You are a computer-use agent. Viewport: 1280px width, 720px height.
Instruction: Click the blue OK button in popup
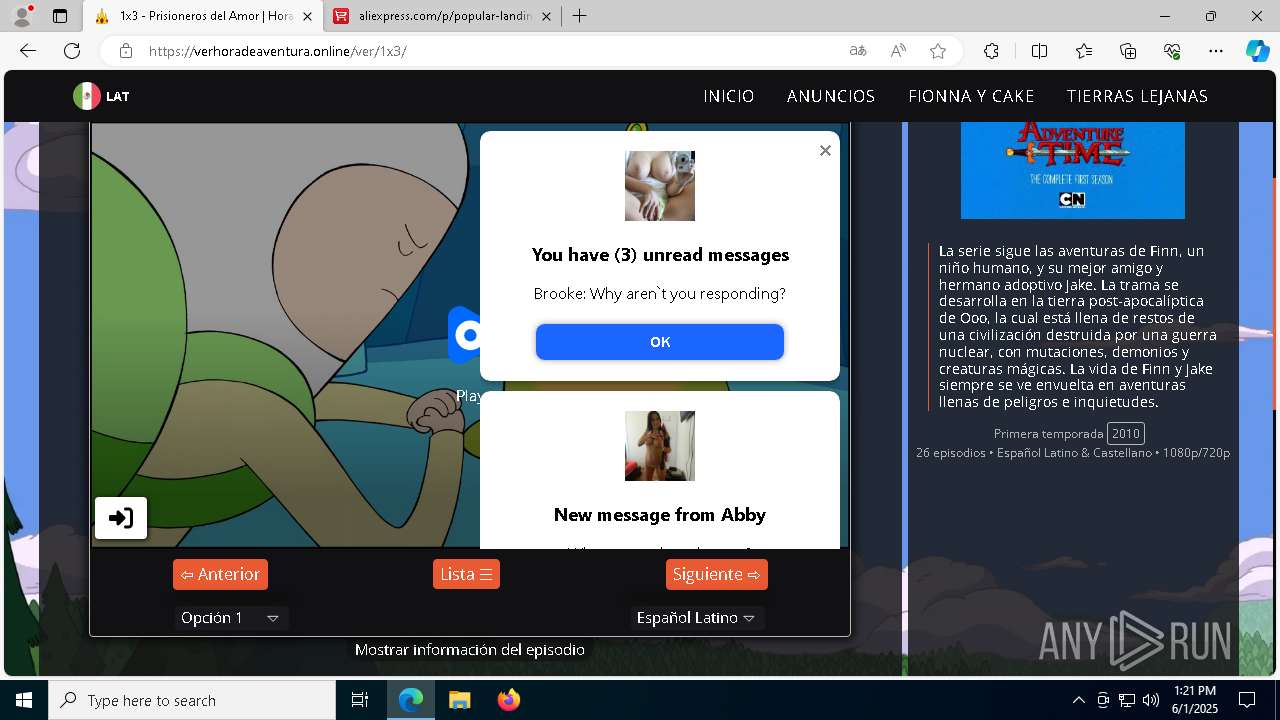pyautogui.click(x=660, y=342)
